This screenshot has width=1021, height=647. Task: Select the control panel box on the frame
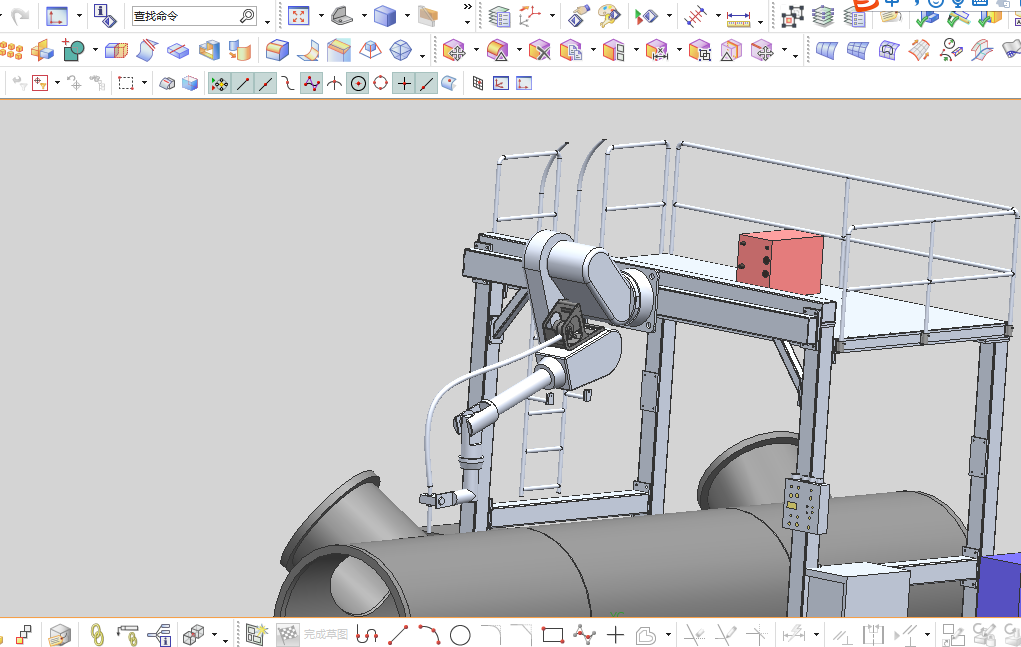(805, 505)
